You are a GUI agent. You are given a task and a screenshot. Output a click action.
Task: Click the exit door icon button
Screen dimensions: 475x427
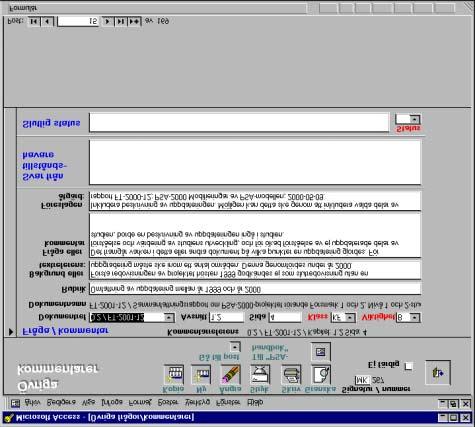(438, 372)
